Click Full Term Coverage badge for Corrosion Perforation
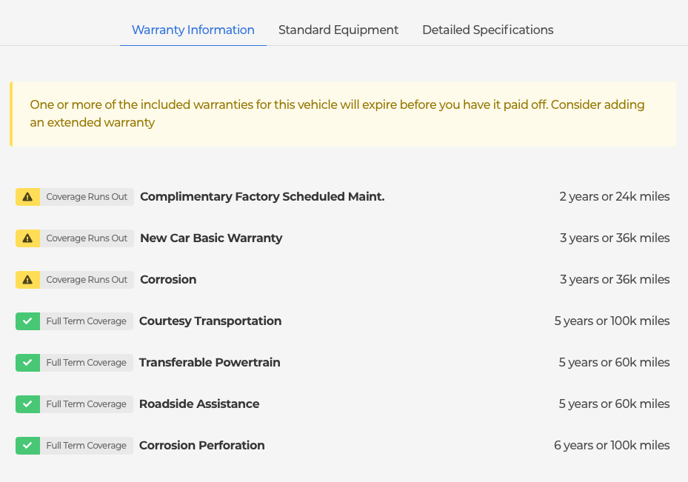 point(86,446)
